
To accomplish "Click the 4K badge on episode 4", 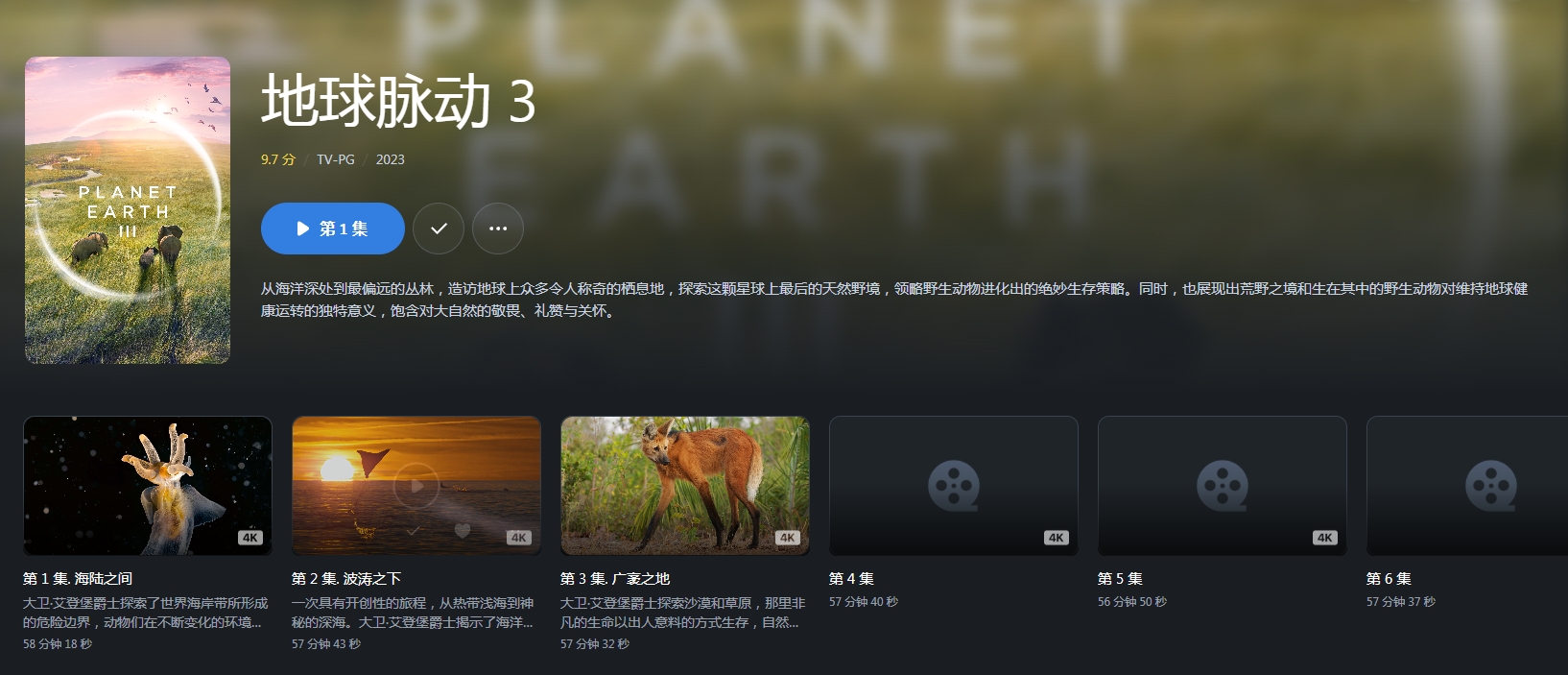I will pyautogui.click(x=1057, y=538).
